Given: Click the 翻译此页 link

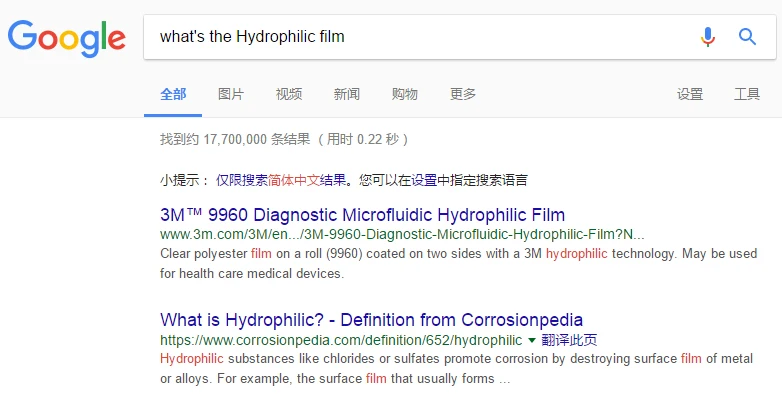Looking at the screenshot, I should [x=569, y=341].
